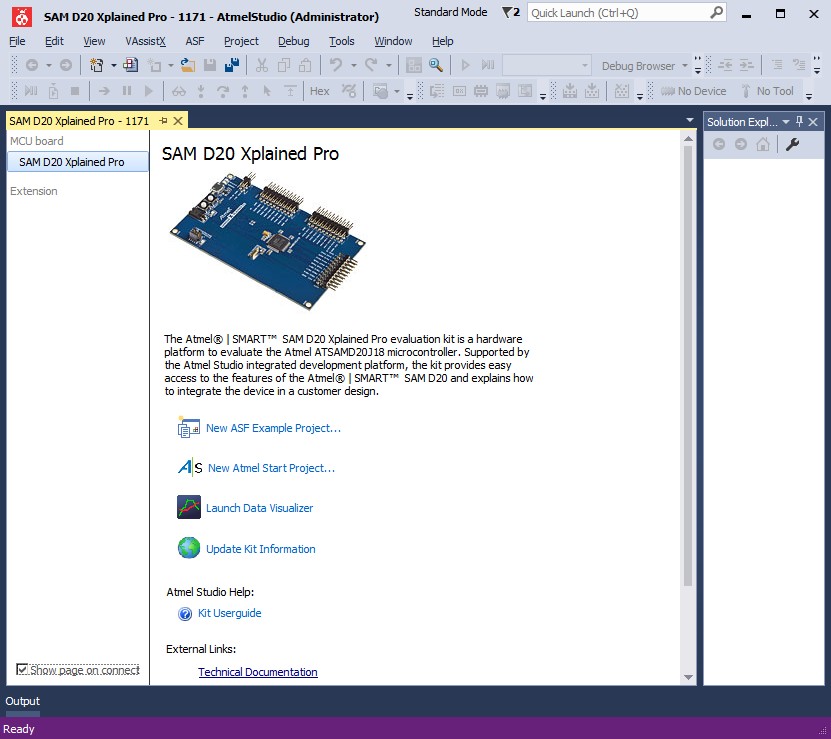Open the Debug menu
The image size is (831, 739).
click(294, 41)
